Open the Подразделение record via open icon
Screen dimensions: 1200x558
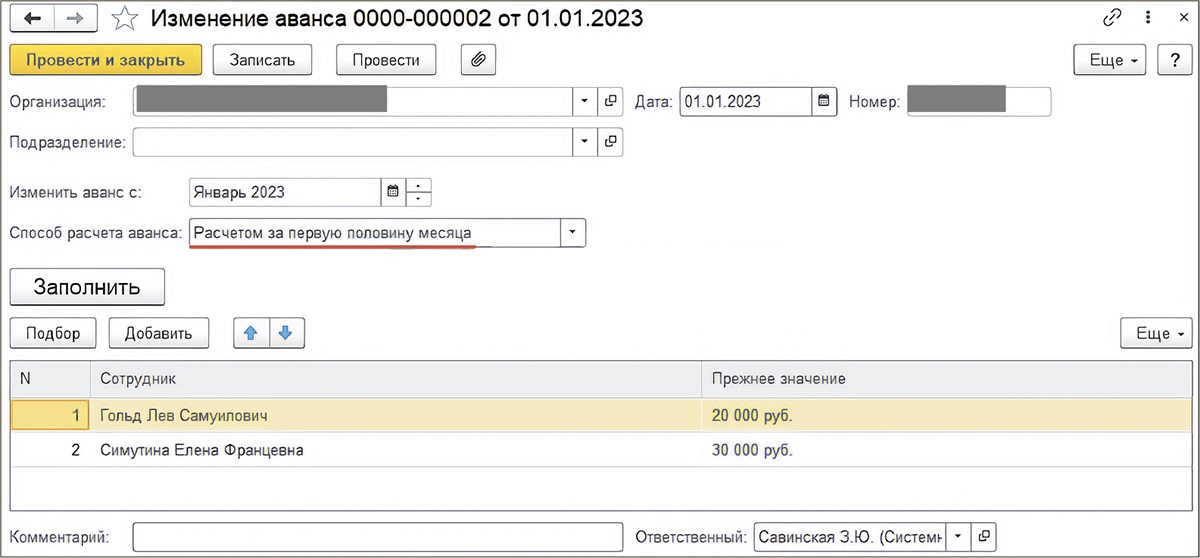click(610, 142)
